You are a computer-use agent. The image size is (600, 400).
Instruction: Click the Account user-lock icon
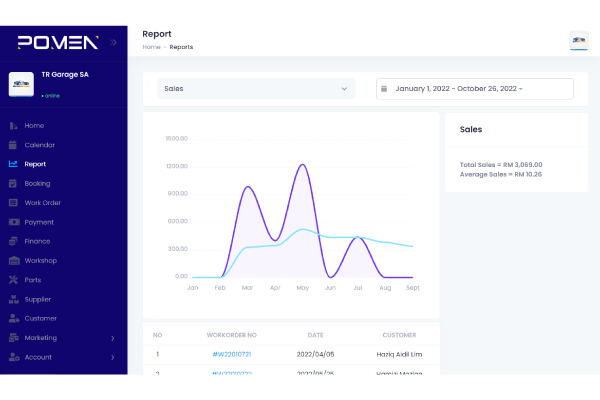point(14,357)
